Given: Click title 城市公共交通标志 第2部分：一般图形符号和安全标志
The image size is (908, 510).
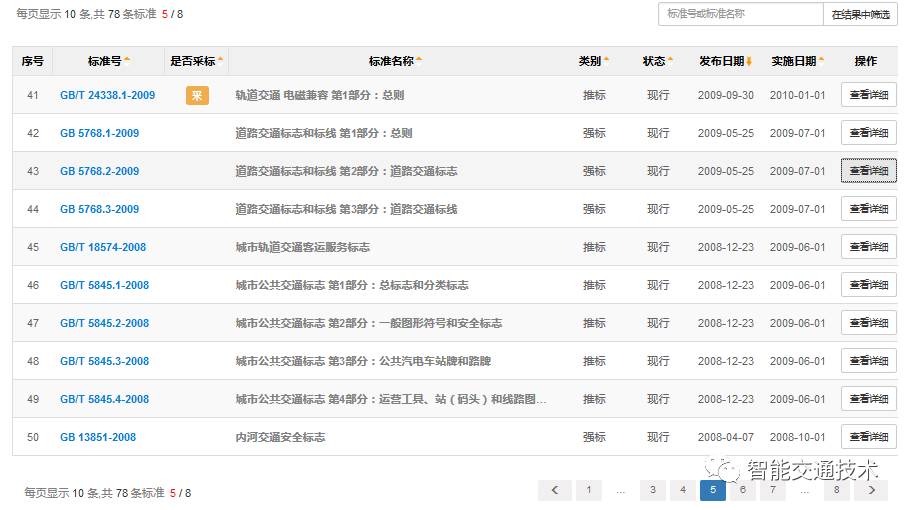Looking at the screenshot, I should [369, 323].
